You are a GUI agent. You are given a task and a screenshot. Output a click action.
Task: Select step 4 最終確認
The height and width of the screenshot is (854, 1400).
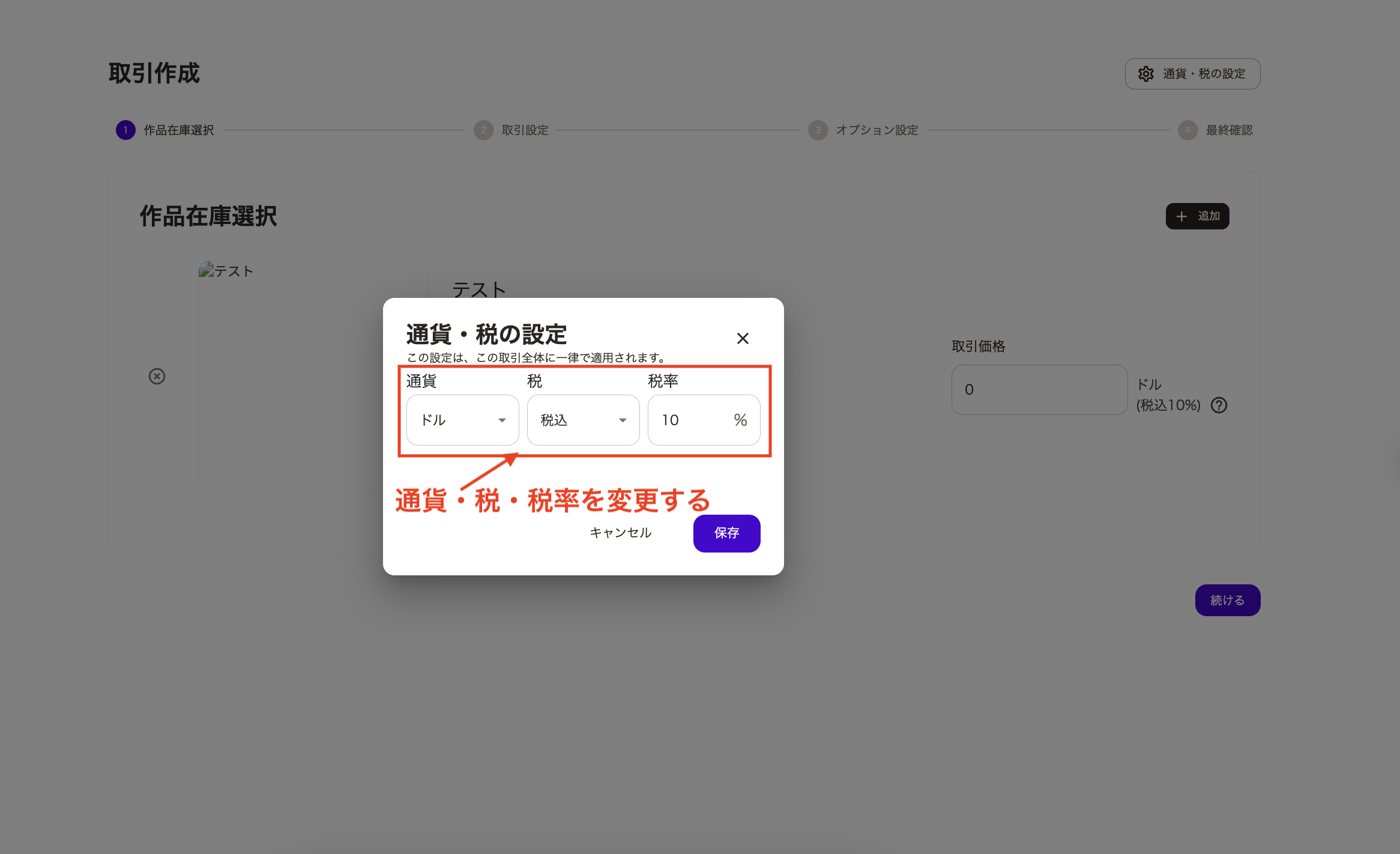1216,130
